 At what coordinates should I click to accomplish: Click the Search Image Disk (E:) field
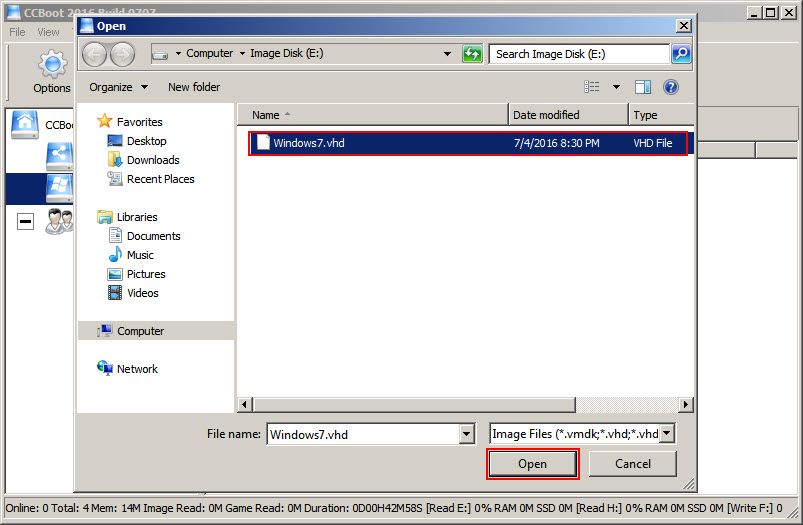[x=580, y=54]
